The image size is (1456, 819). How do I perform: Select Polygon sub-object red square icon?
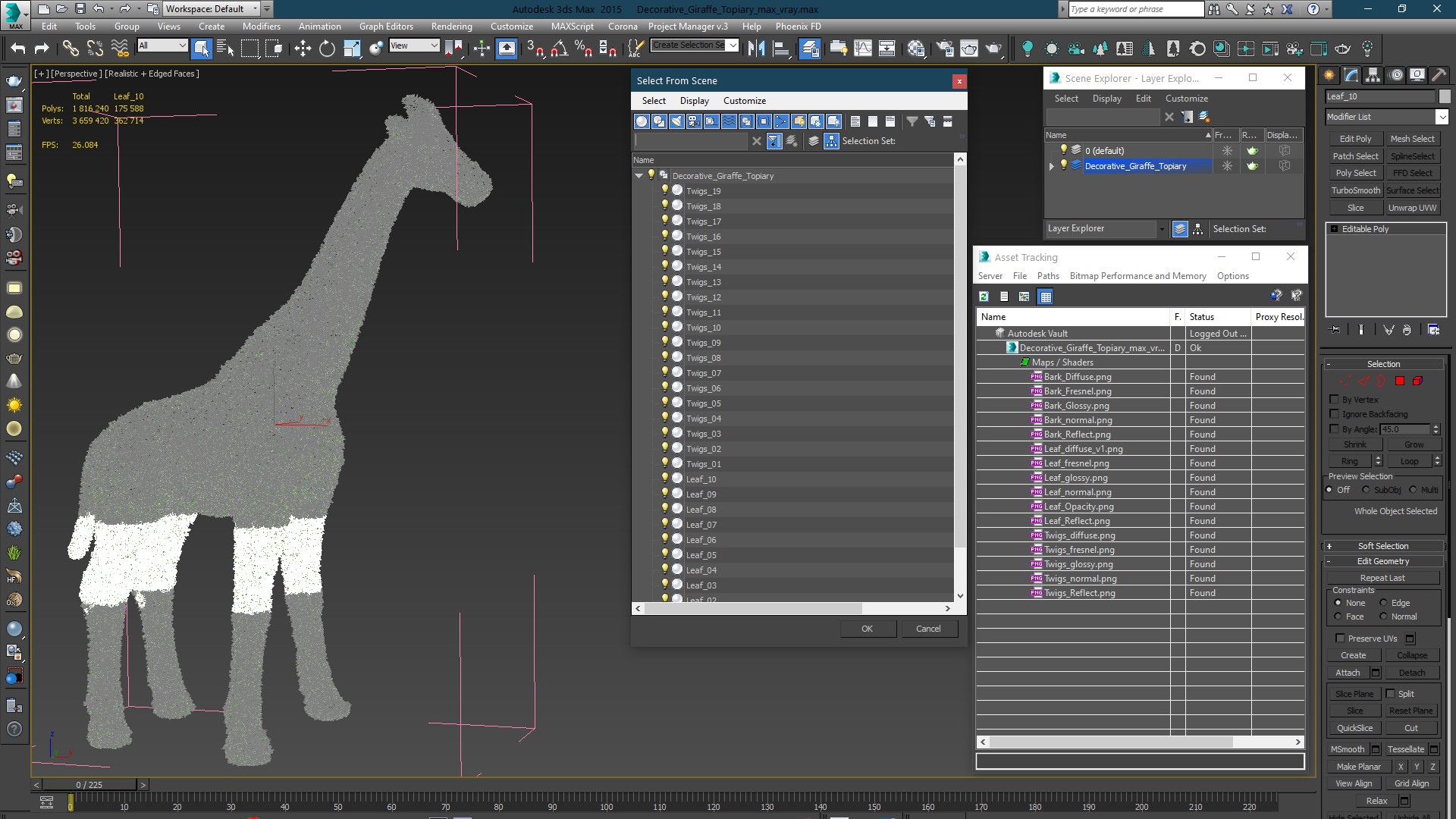1400,381
